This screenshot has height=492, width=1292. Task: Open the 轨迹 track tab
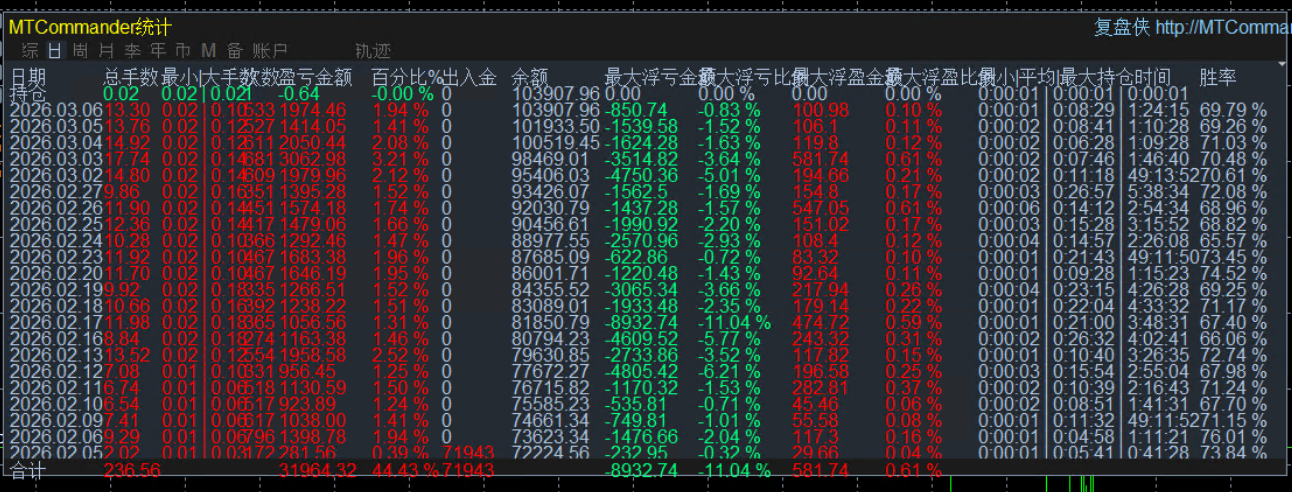pyautogui.click(x=373, y=50)
